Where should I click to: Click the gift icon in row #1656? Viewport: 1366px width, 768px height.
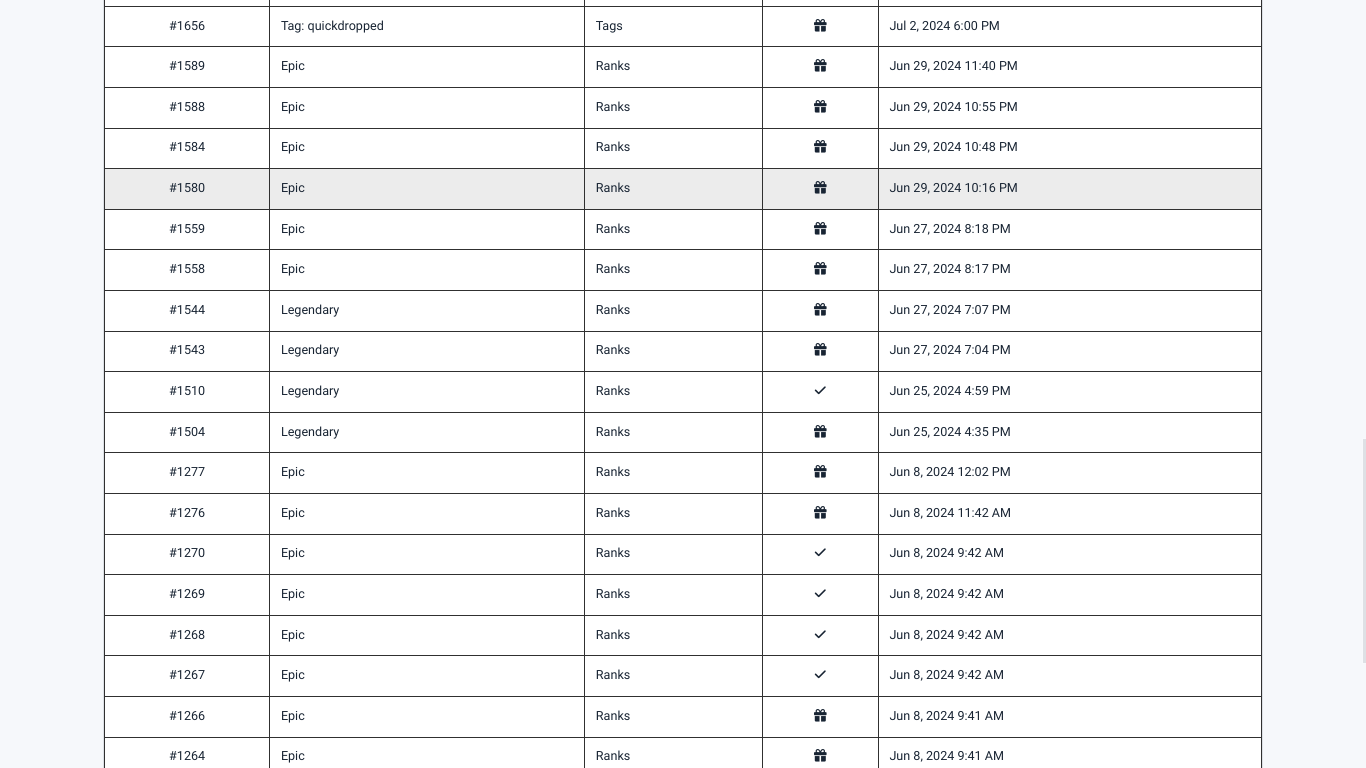click(820, 26)
